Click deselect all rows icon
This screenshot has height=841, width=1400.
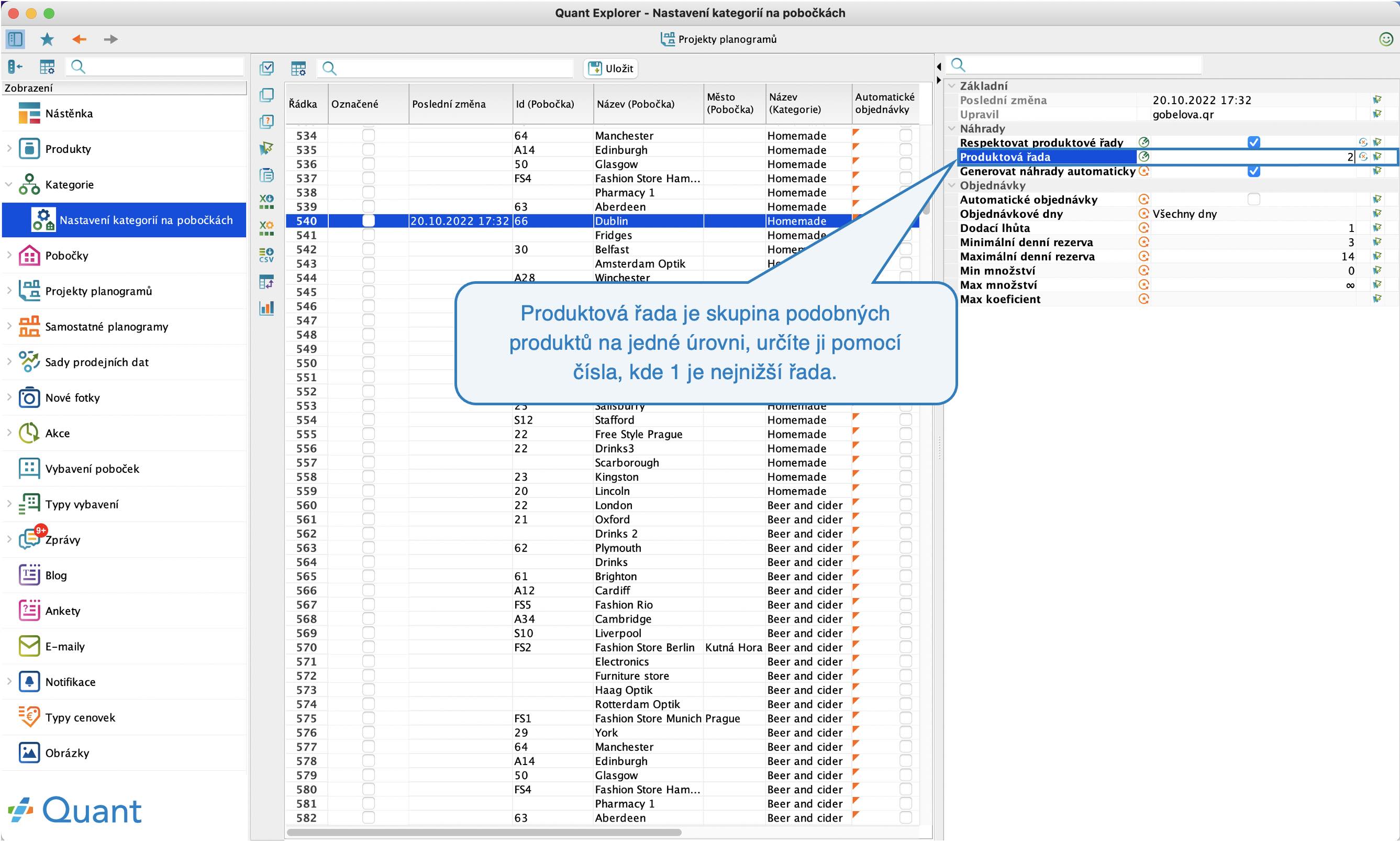point(266,95)
